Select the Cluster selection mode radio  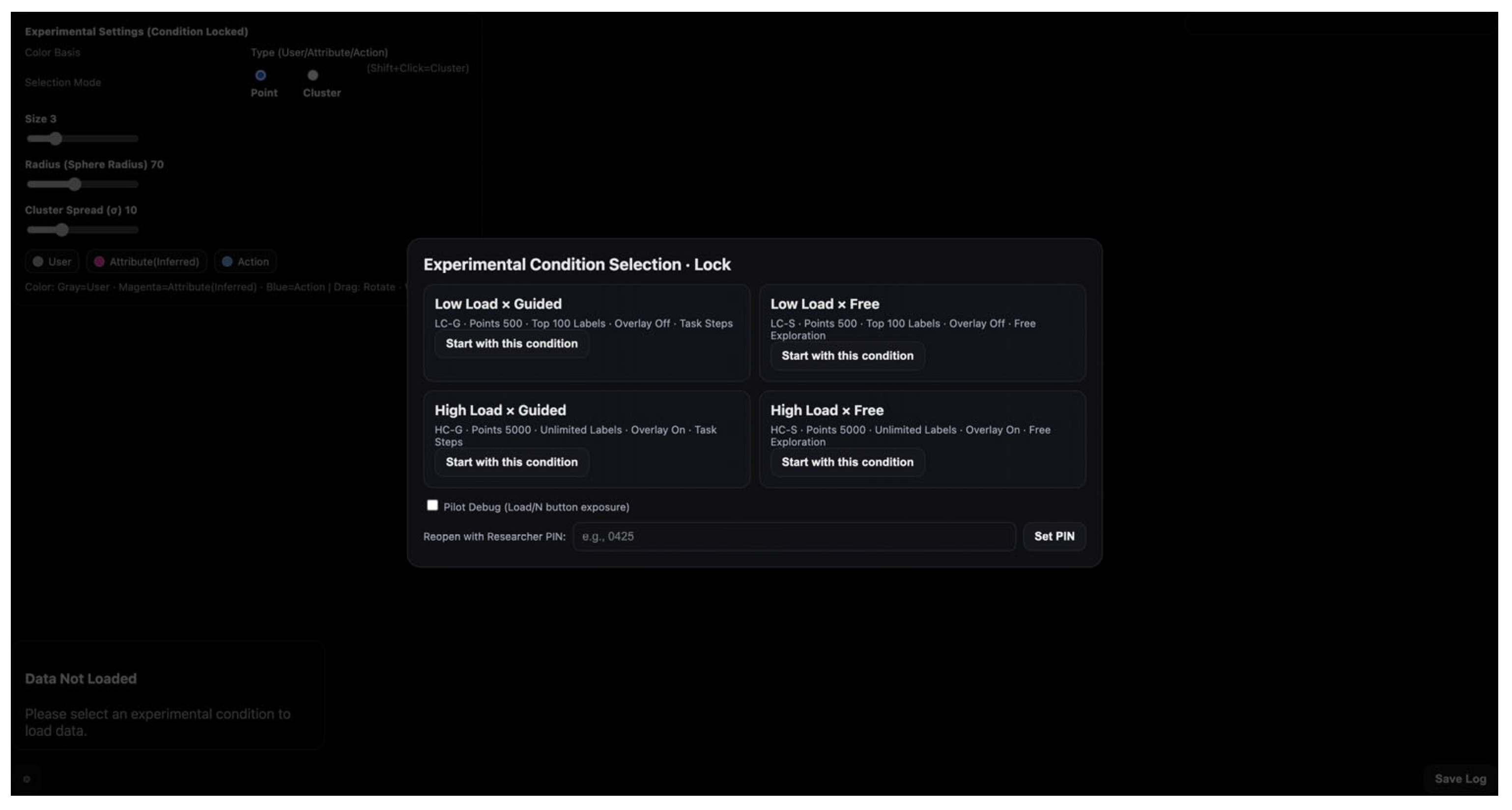[x=313, y=75]
